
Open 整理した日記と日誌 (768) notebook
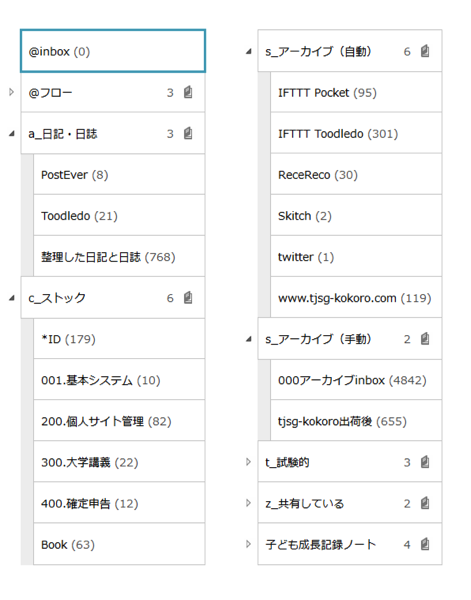119,256
